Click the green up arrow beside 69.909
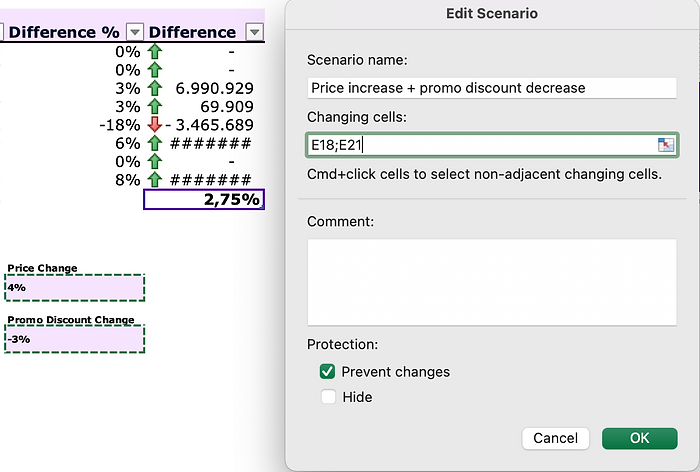 click(x=154, y=106)
